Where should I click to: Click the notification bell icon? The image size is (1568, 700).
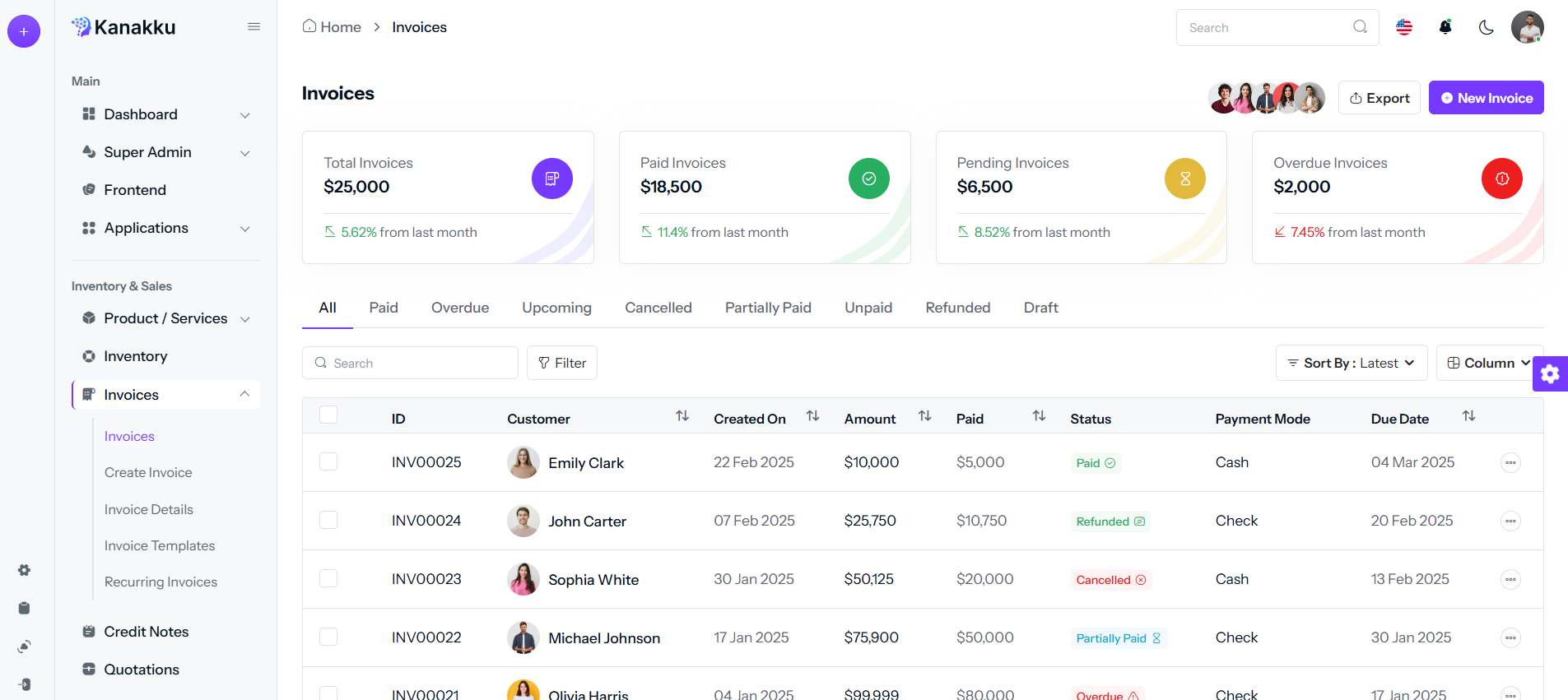coord(1445,27)
